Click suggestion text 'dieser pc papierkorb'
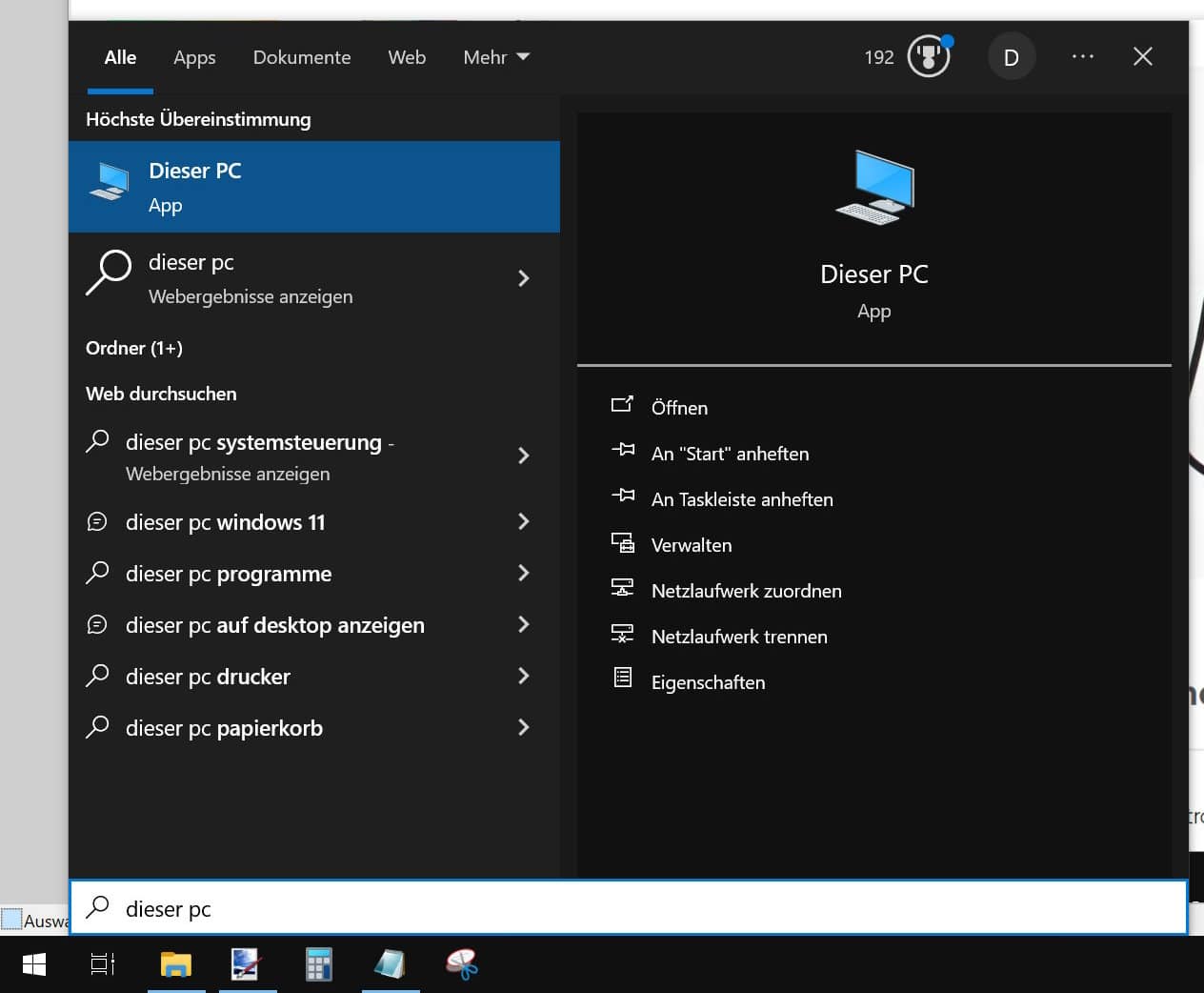Viewport: 1204px width, 993px height. tap(224, 728)
